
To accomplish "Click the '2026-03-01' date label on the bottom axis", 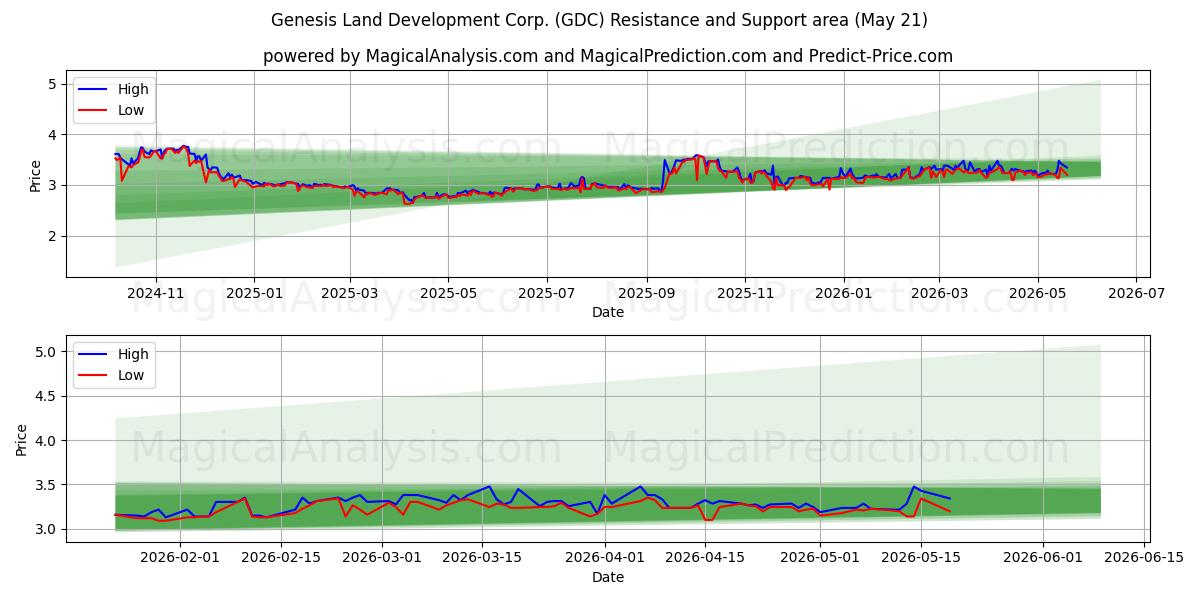I will click(382, 559).
